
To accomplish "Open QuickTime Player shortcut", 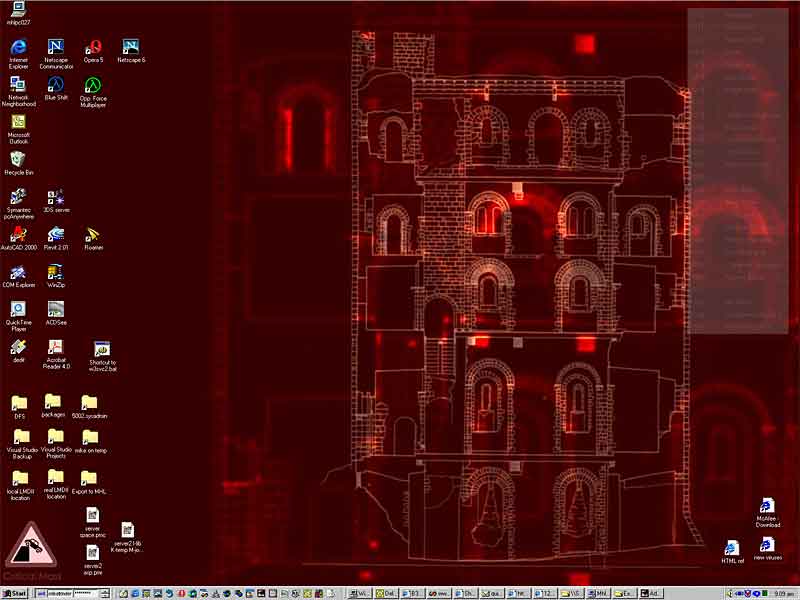I will [18, 309].
